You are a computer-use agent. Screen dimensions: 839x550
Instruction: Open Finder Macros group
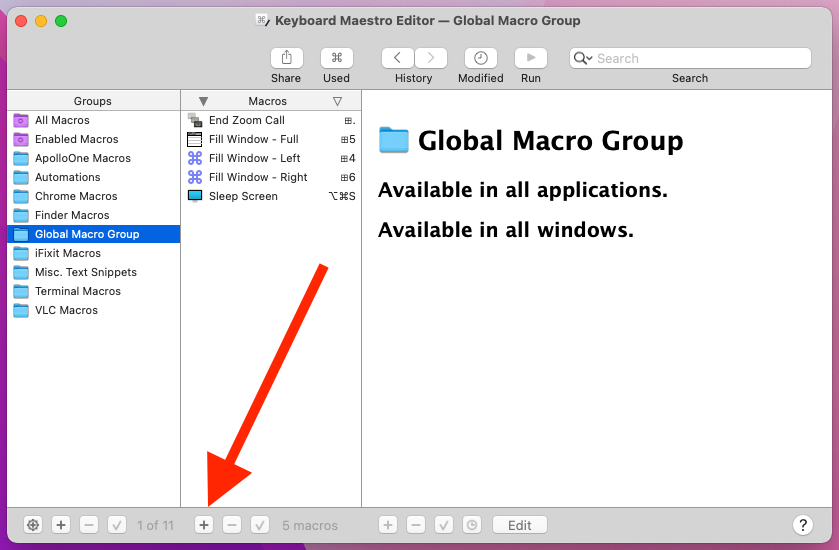point(94,215)
